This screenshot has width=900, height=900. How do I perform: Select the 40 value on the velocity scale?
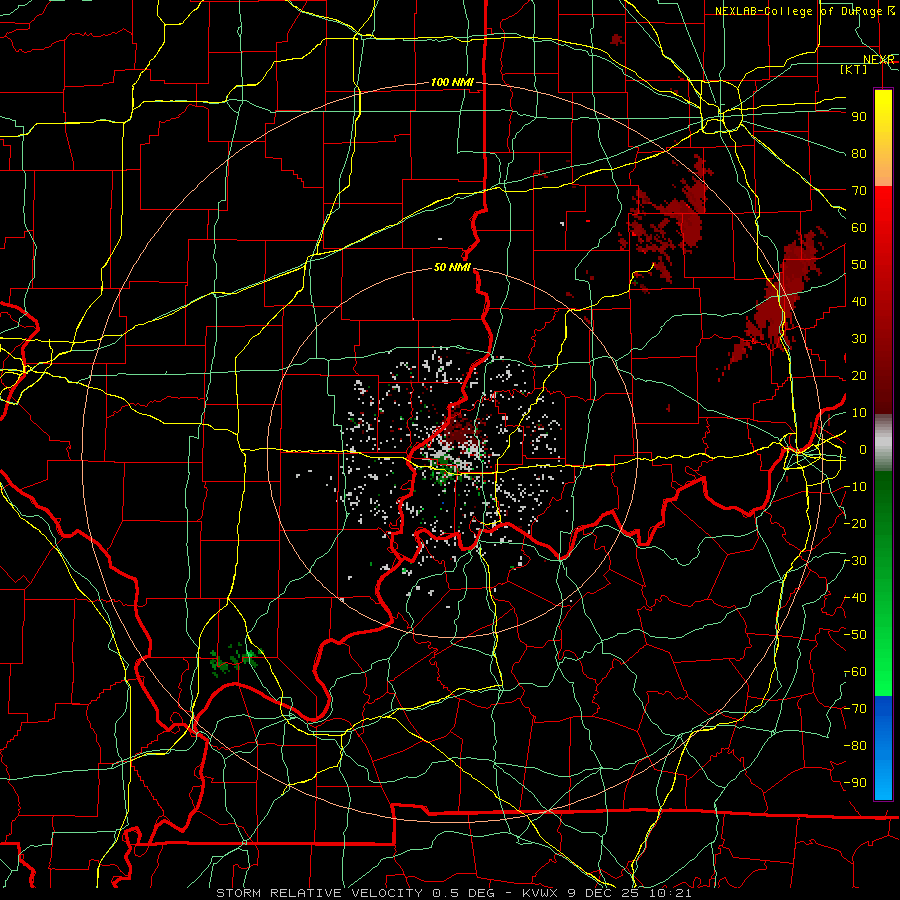(x=859, y=302)
